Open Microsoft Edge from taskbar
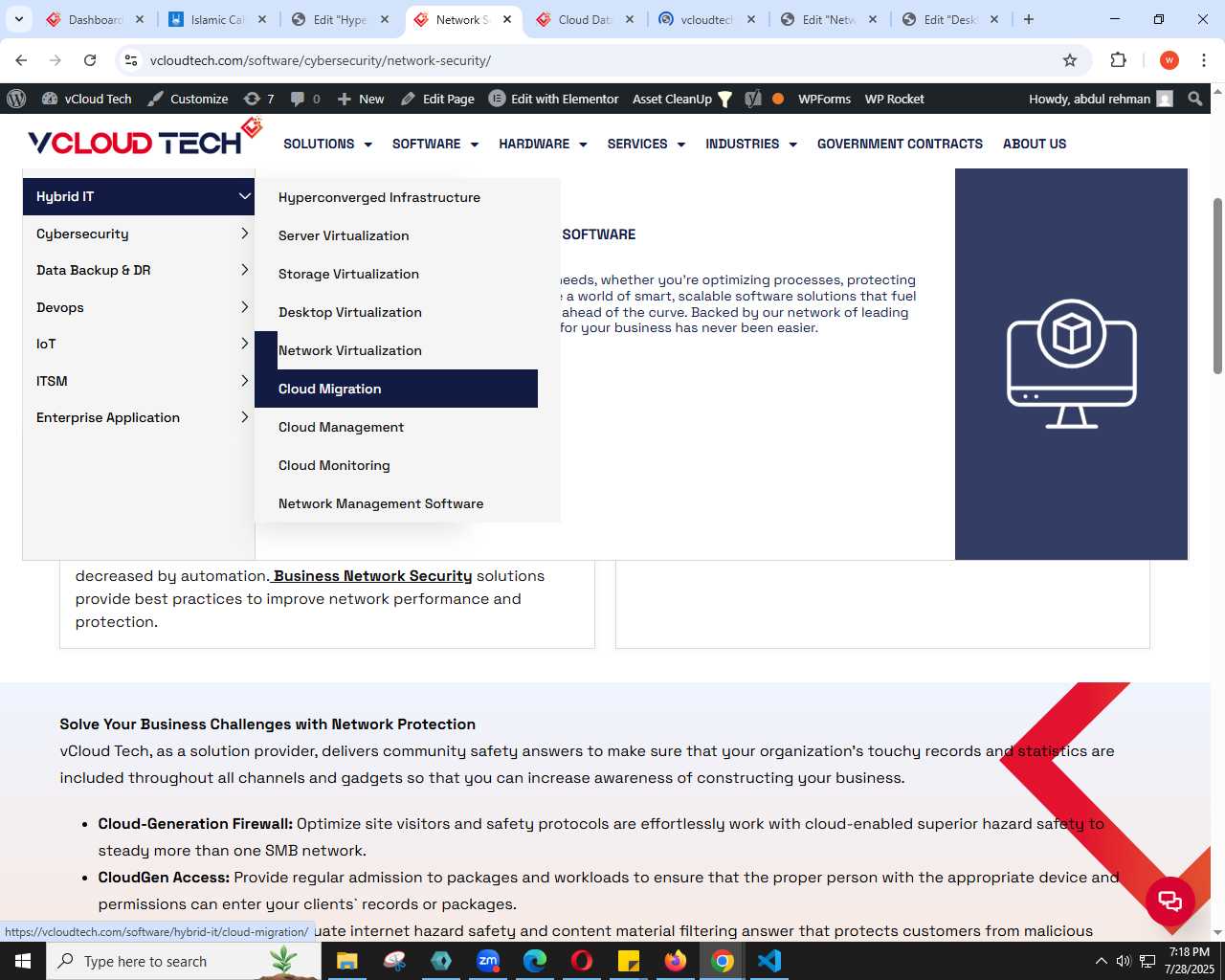Image resolution: width=1225 pixels, height=980 pixels. (535, 961)
